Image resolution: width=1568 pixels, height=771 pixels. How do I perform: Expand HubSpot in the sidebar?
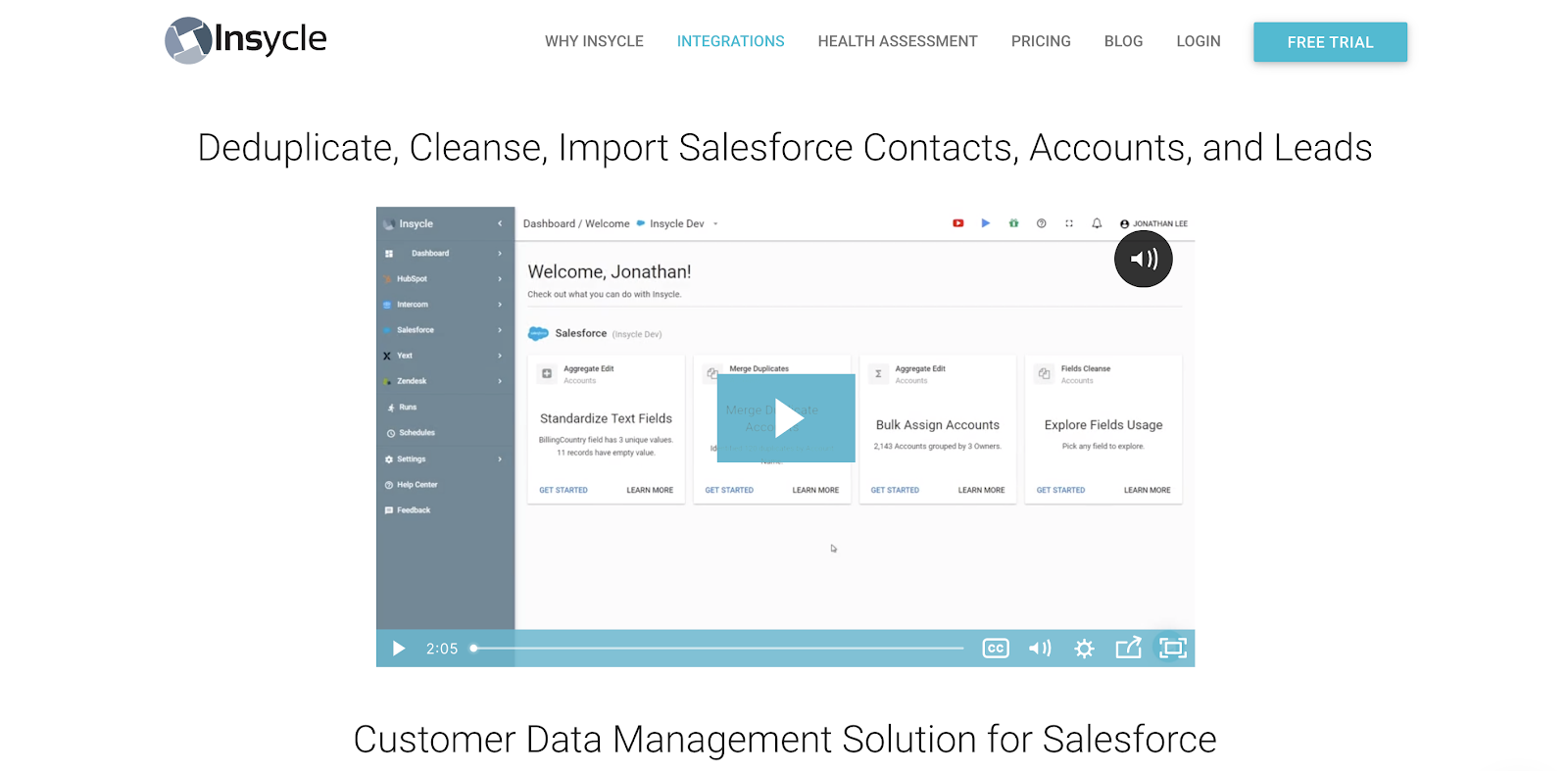(x=446, y=278)
